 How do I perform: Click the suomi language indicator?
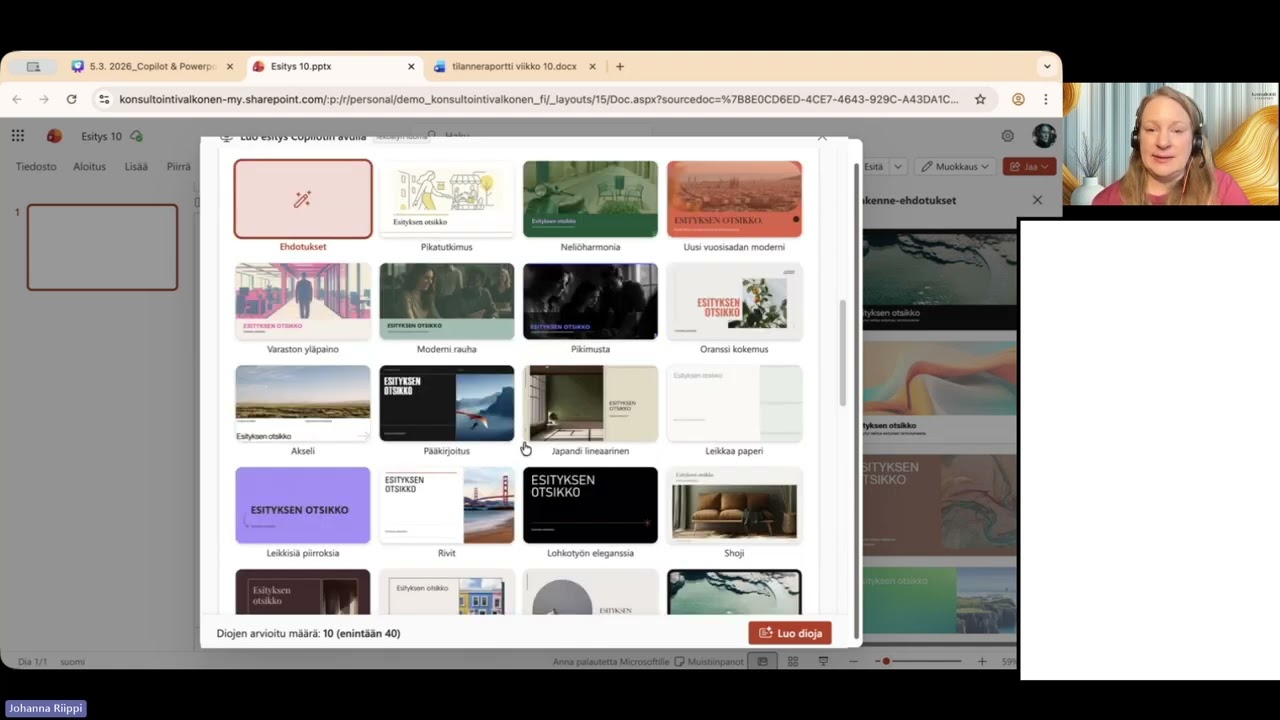click(x=72, y=662)
